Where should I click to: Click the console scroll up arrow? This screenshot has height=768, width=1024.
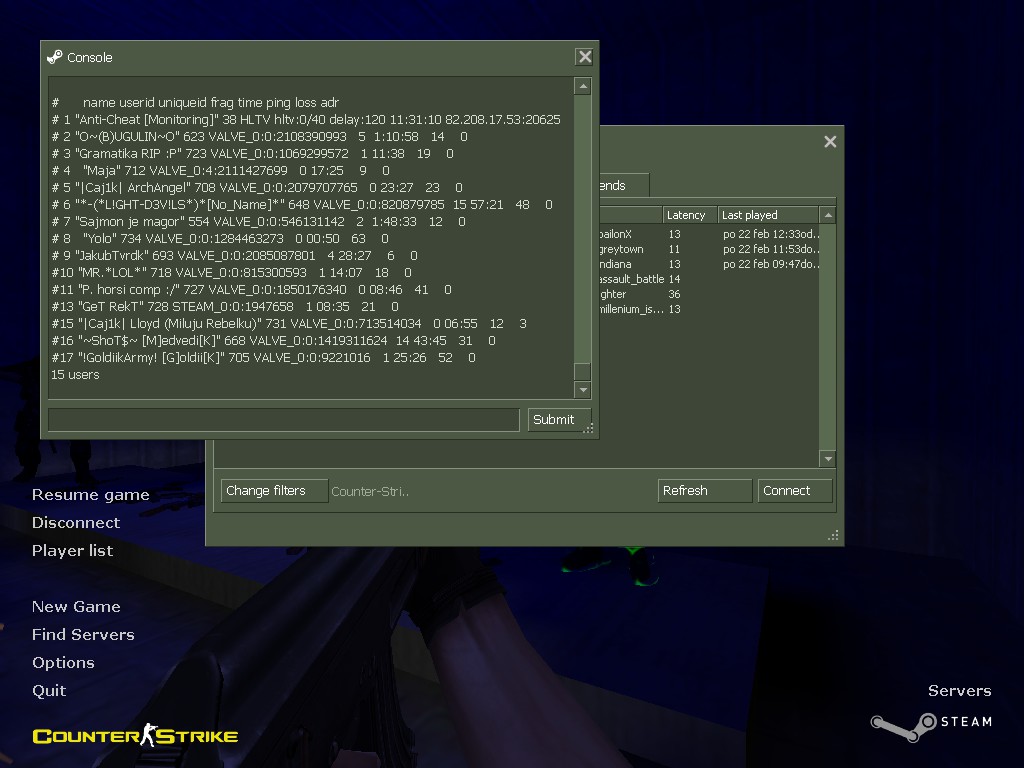coord(583,86)
